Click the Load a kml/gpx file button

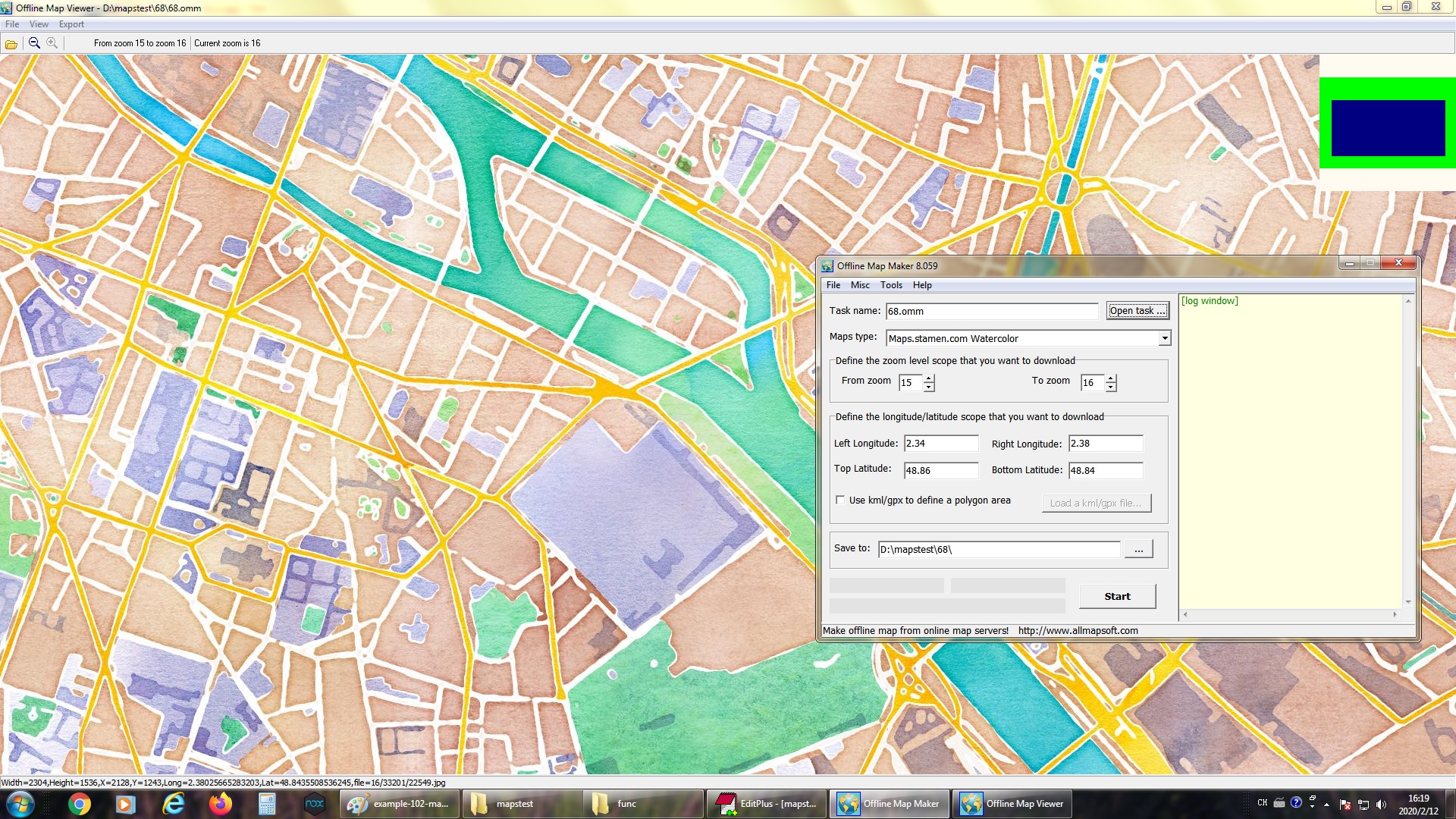(x=1096, y=503)
